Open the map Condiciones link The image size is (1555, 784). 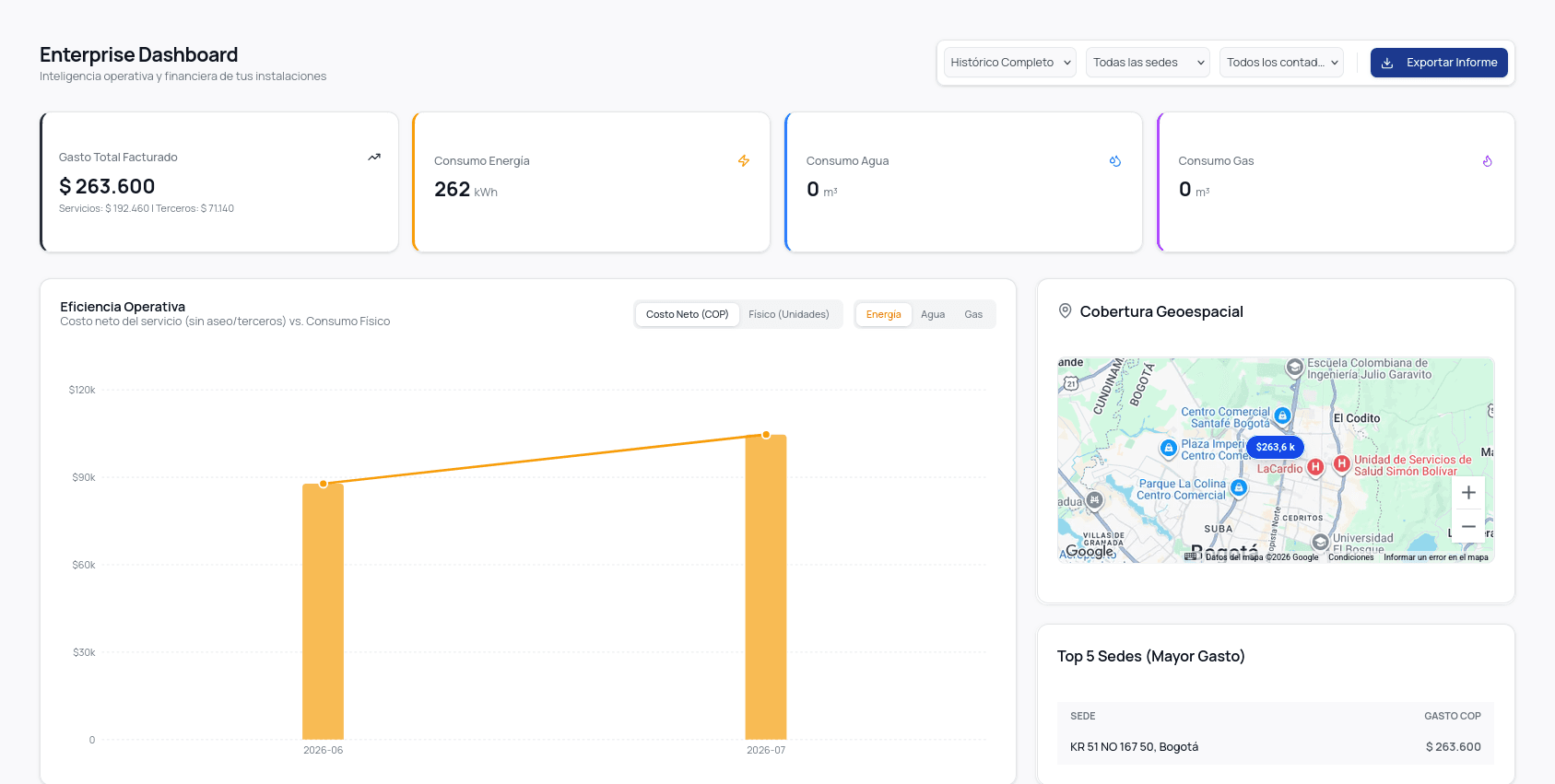tap(1350, 557)
